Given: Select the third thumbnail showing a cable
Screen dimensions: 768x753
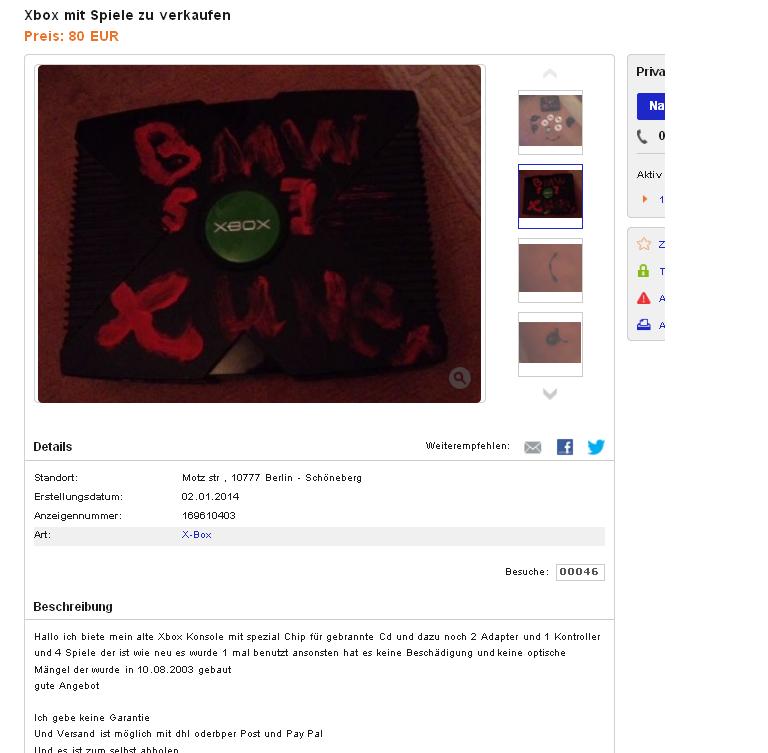Looking at the screenshot, I should pos(550,270).
